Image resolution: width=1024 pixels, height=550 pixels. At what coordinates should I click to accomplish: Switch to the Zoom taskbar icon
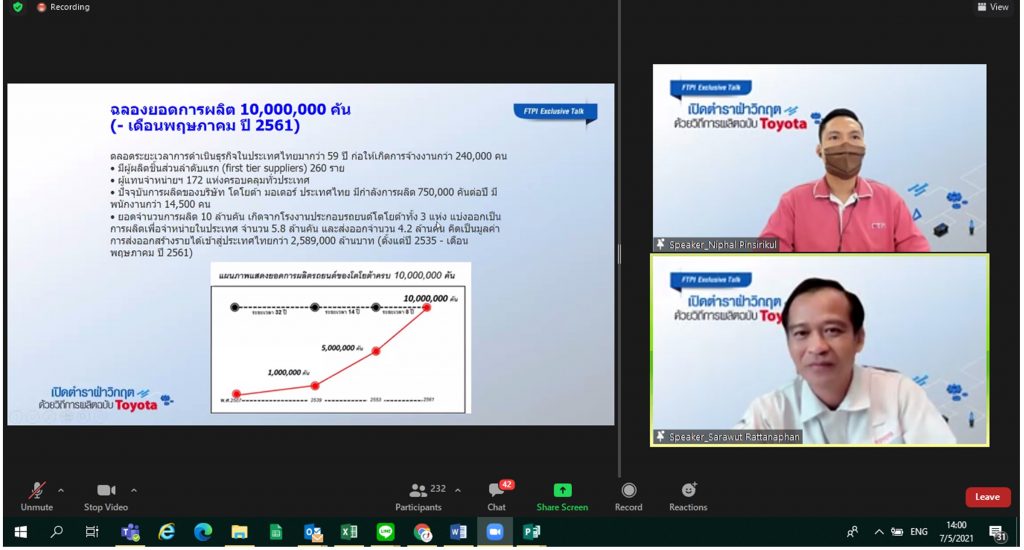(x=494, y=532)
